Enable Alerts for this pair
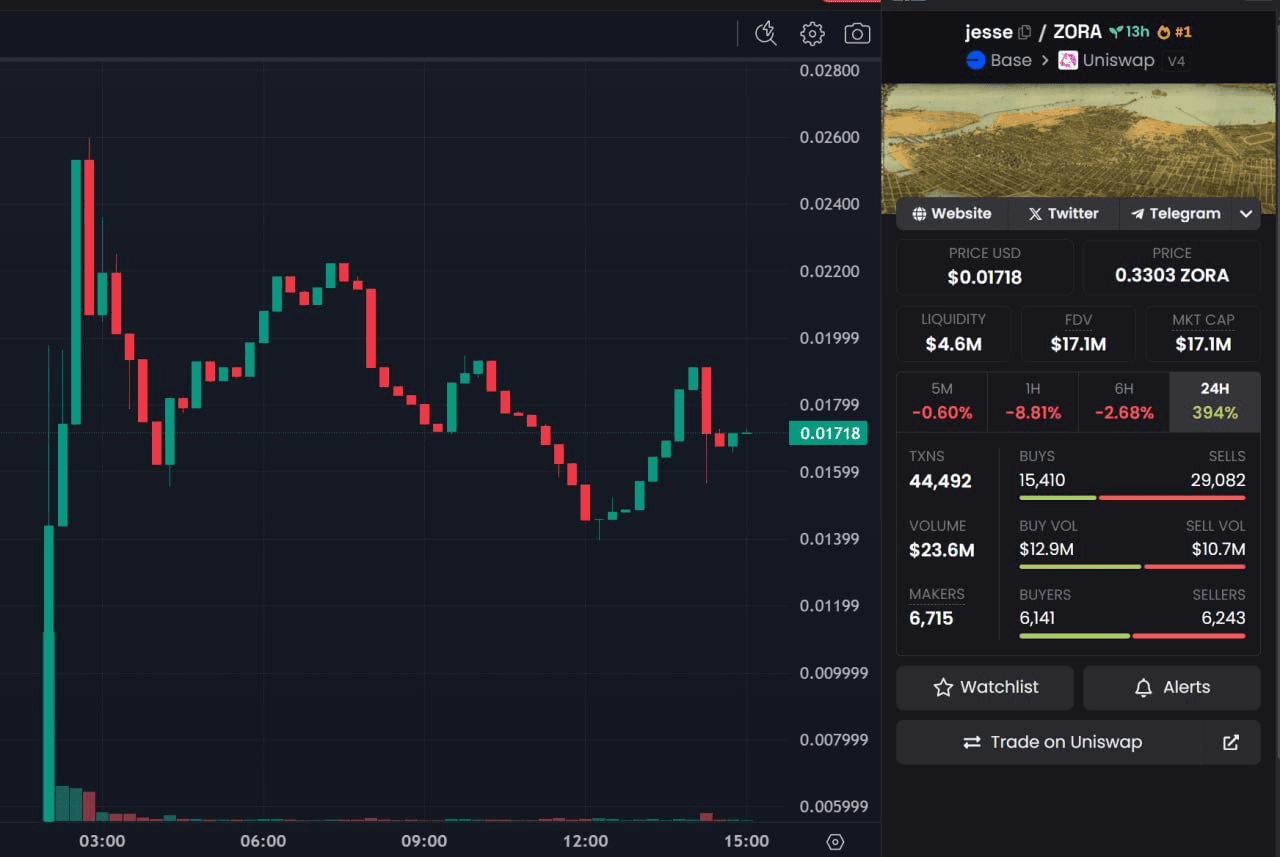Viewport: 1280px width, 857px height. tap(1172, 687)
